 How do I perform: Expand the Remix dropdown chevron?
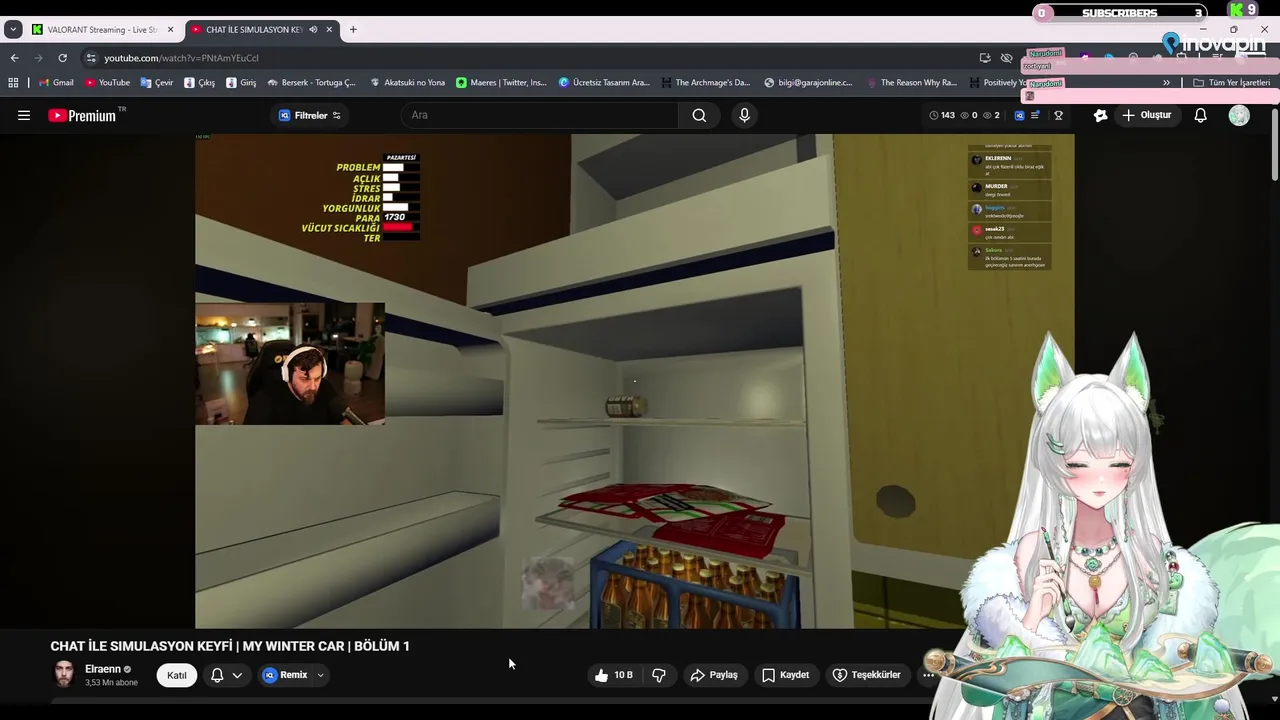click(320, 675)
